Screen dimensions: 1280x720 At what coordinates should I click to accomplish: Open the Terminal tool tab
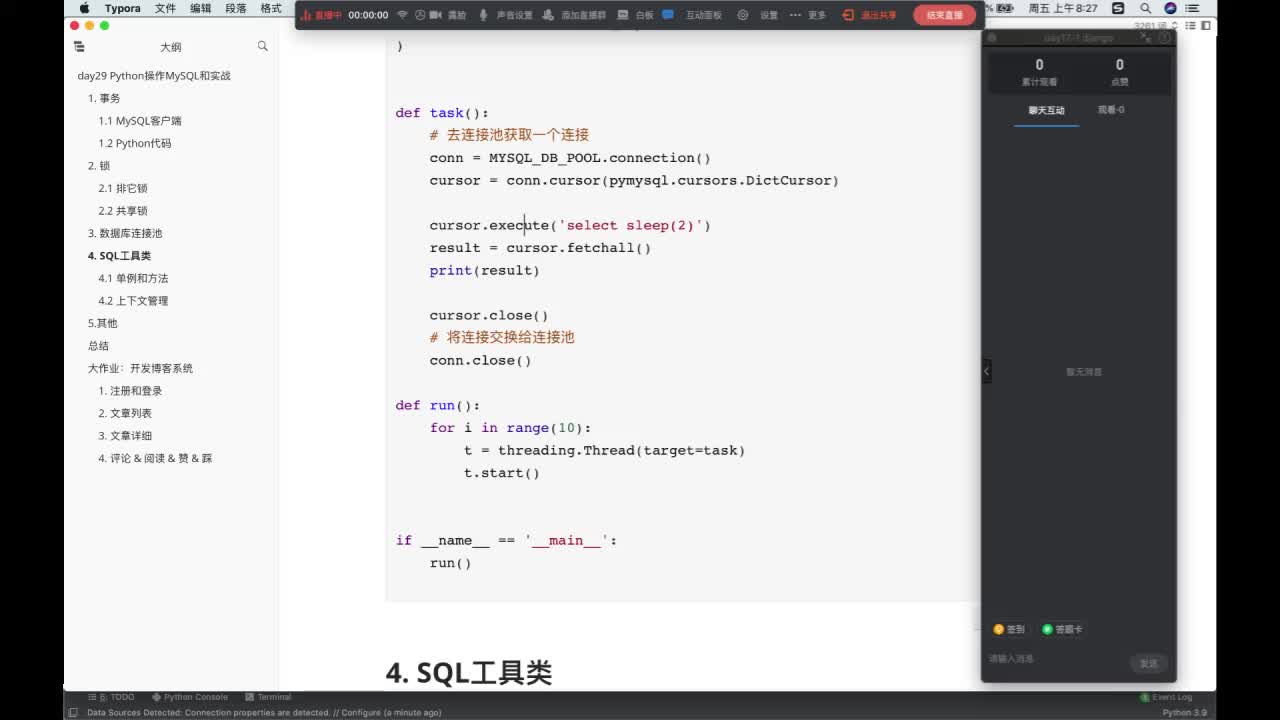(268, 697)
